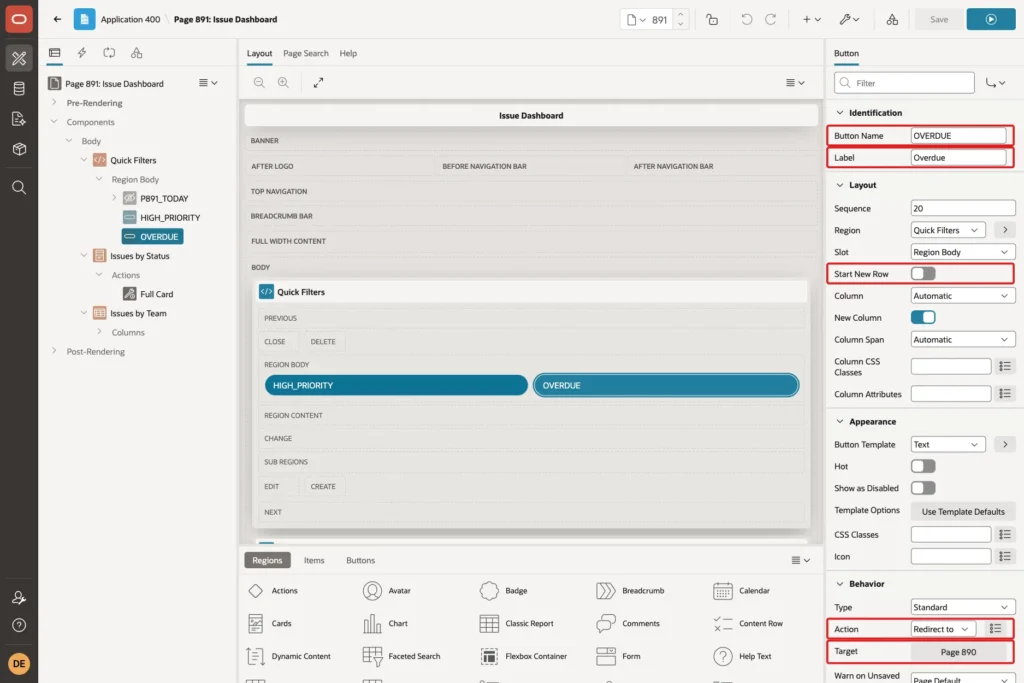Viewport: 1024px width, 683px height.
Task: Switch gallery to the Buttons tab
Action: click(x=360, y=560)
